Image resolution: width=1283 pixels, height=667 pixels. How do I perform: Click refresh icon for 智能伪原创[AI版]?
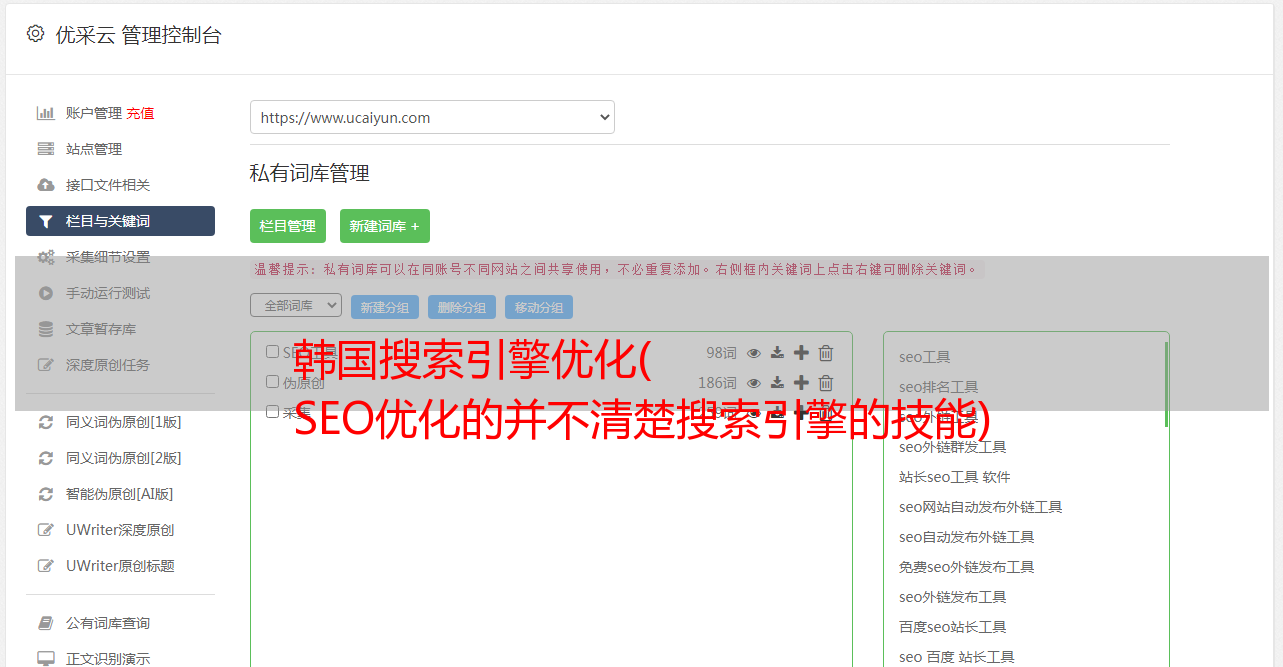click(x=46, y=494)
